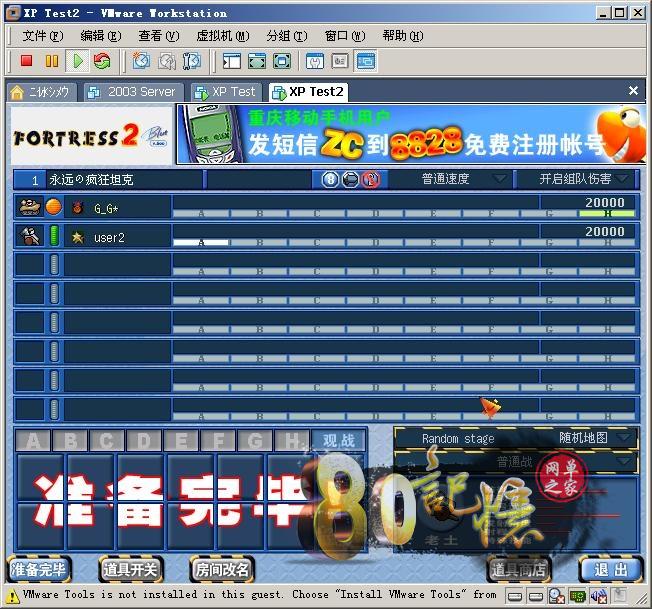Image resolution: width=652 pixels, height=609 pixels.
Task: Click the 准备完毕 ready button
Action: pos(39,570)
